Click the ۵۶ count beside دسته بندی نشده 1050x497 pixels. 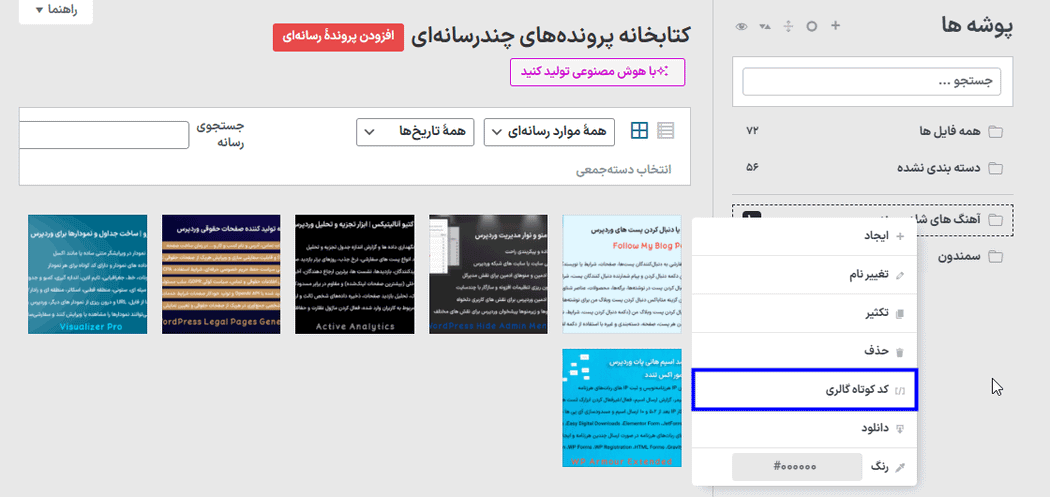752,166
